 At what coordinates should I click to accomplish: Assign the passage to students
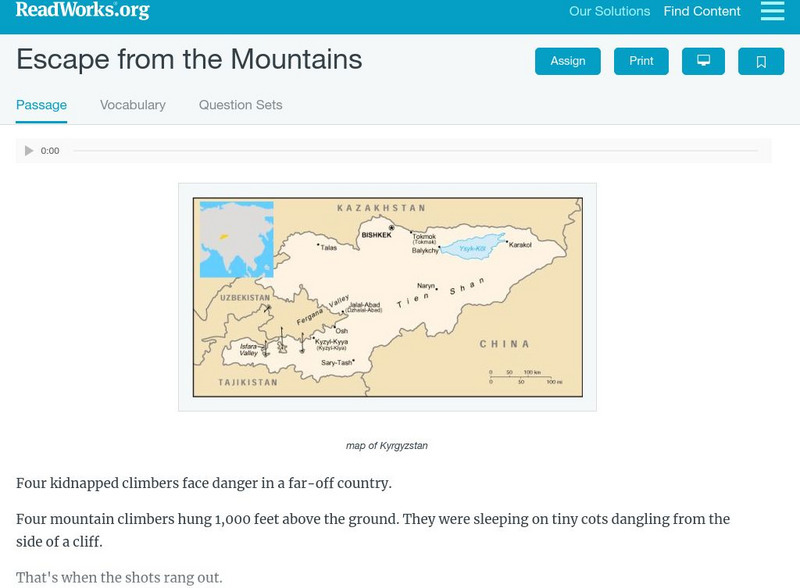coord(567,61)
